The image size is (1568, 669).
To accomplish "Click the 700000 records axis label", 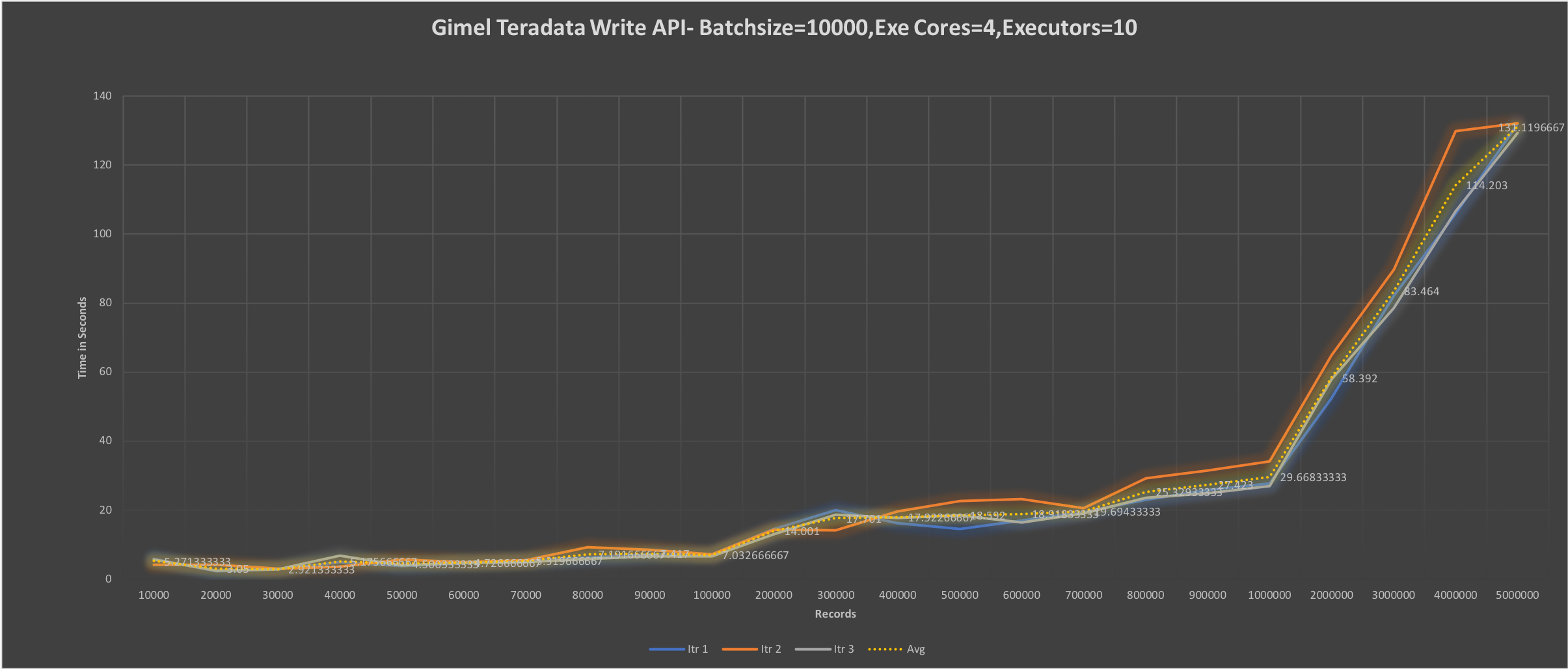I will 1084,595.
